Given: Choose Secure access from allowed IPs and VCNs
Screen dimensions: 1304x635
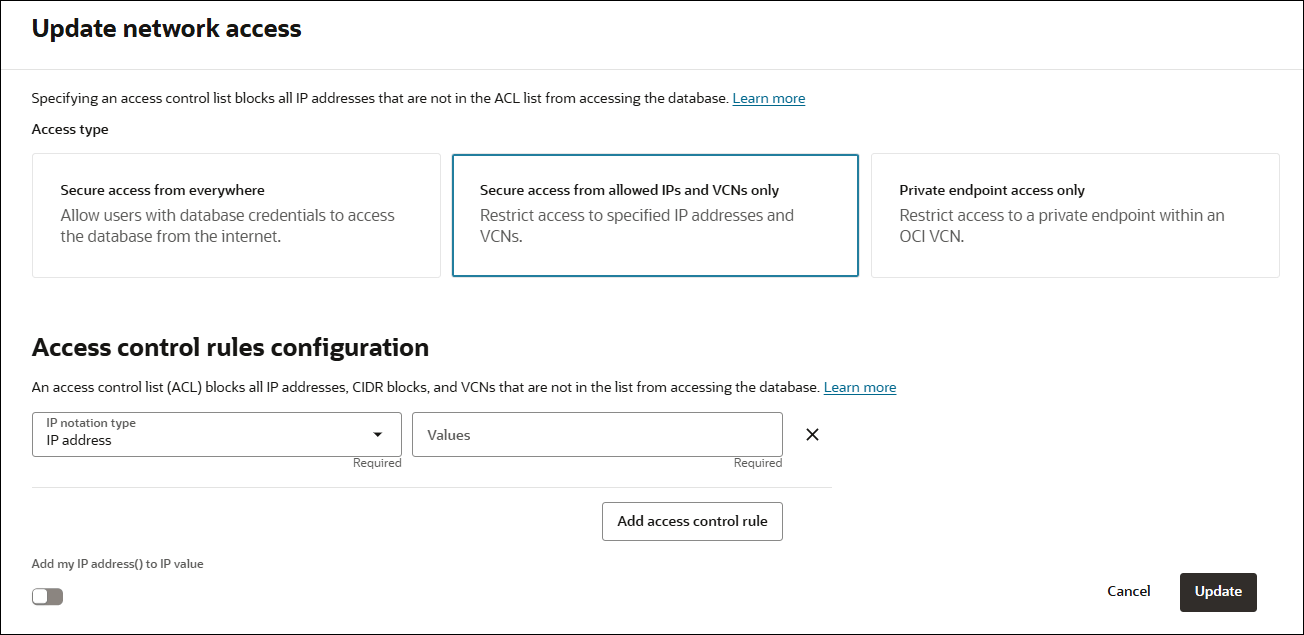Looking at the screenshot, I should tap(655, 215).
